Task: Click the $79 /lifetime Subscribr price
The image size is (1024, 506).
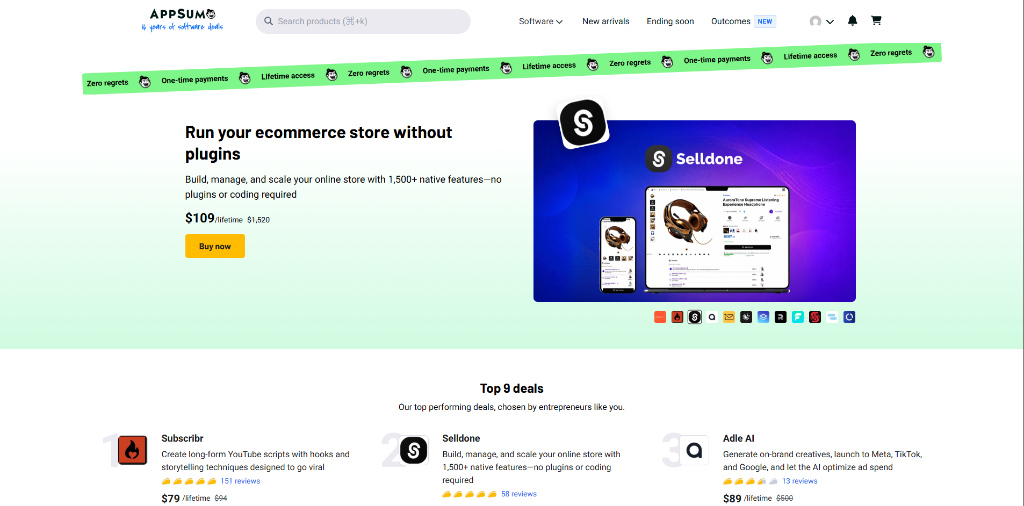Action: click(x=185, y=498)
